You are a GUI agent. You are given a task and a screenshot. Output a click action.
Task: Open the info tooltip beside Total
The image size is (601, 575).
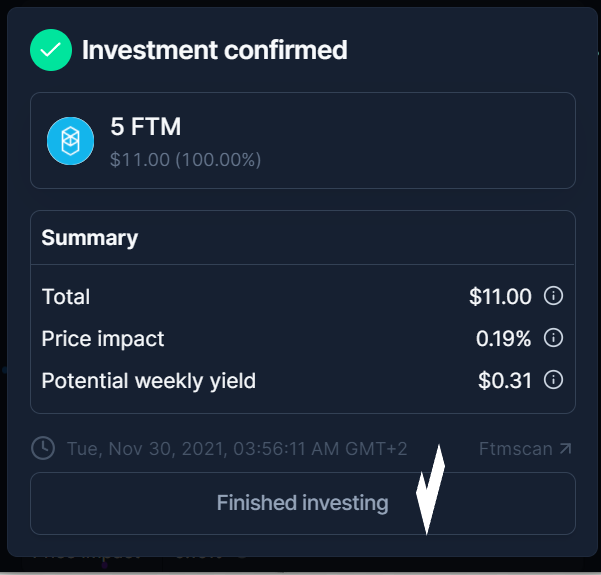(x=553, y=296)
